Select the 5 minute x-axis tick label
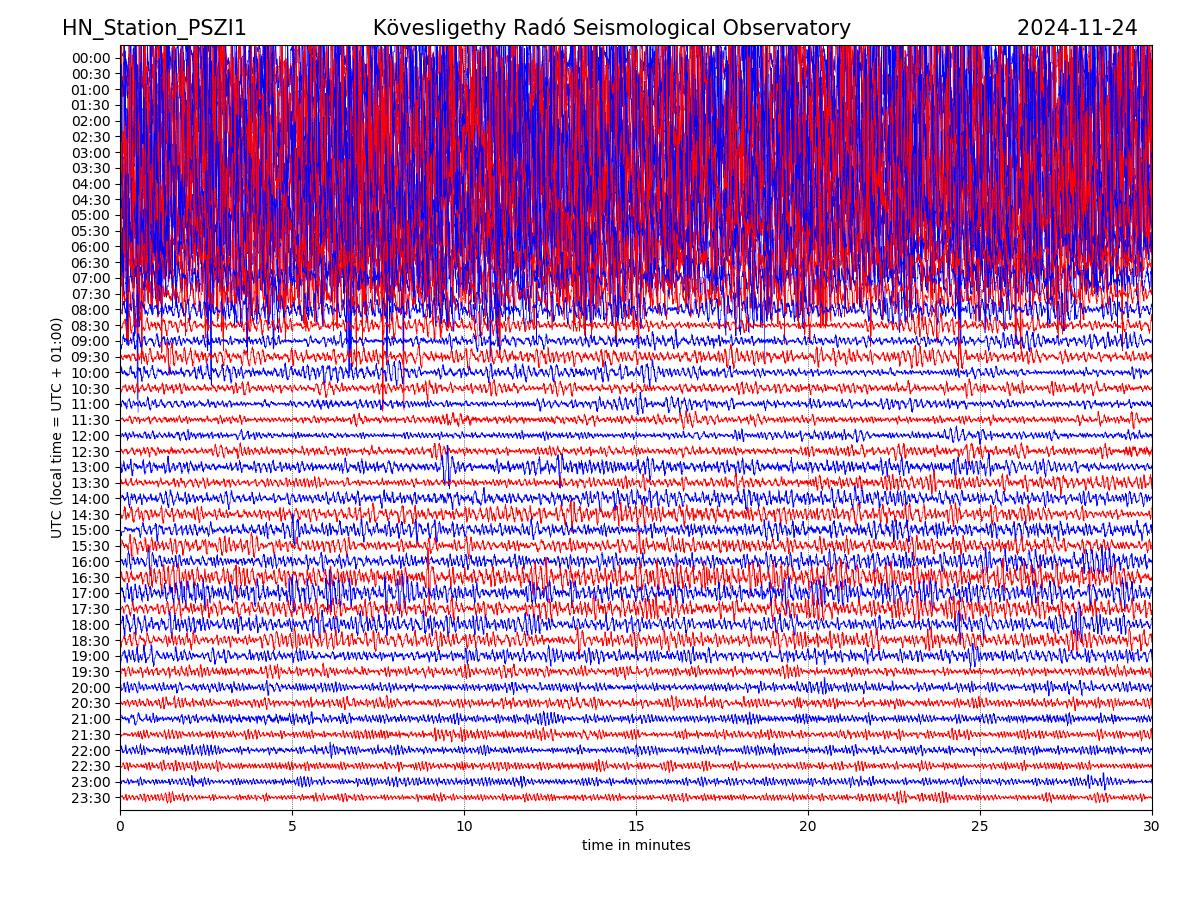The height and width of the screenshot is (900, 1200). pos(292,826)
